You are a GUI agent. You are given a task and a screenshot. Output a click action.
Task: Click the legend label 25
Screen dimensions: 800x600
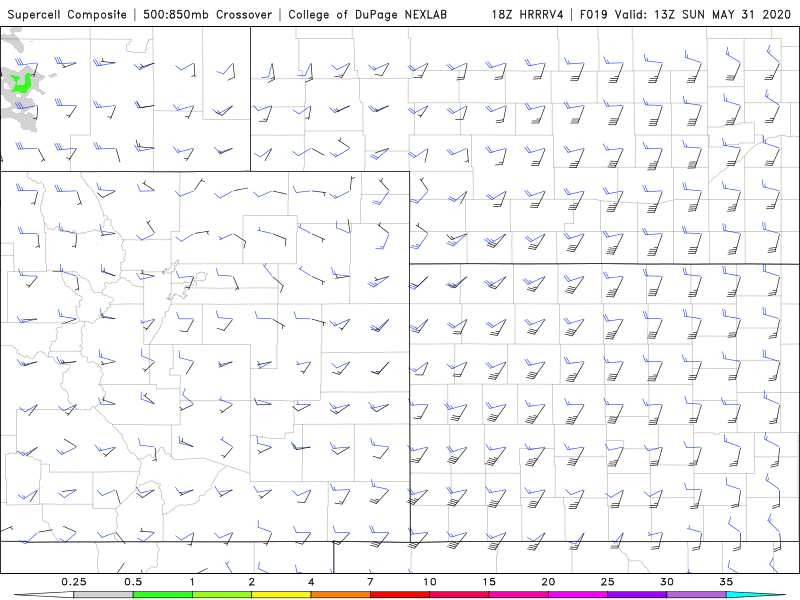[608, 582]
